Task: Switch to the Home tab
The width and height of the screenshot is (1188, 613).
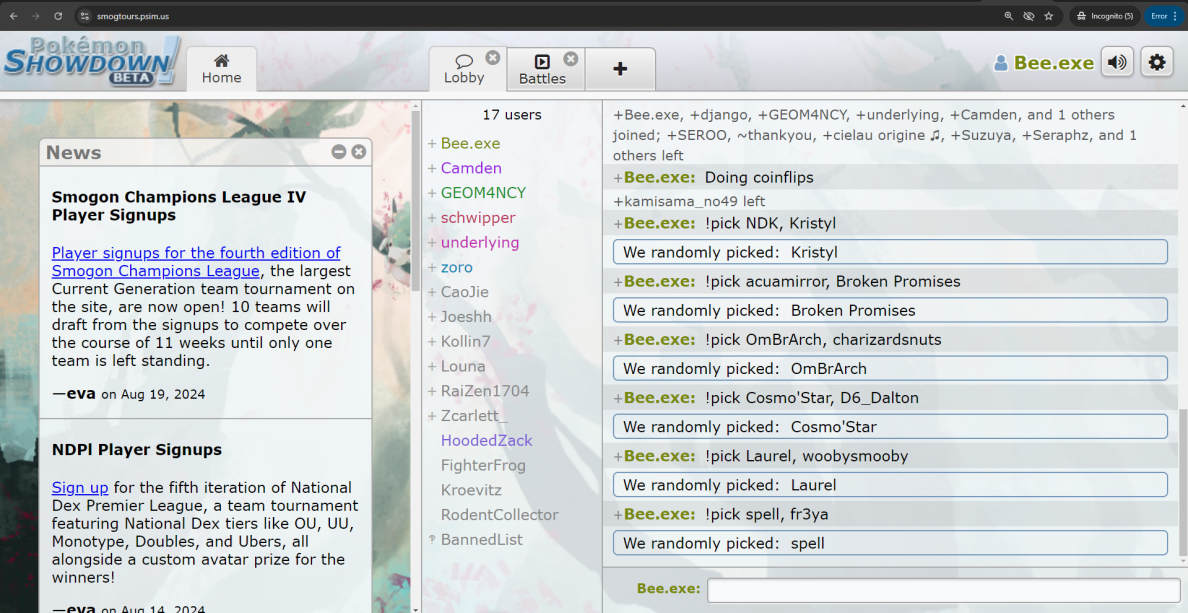Action: 221,69
